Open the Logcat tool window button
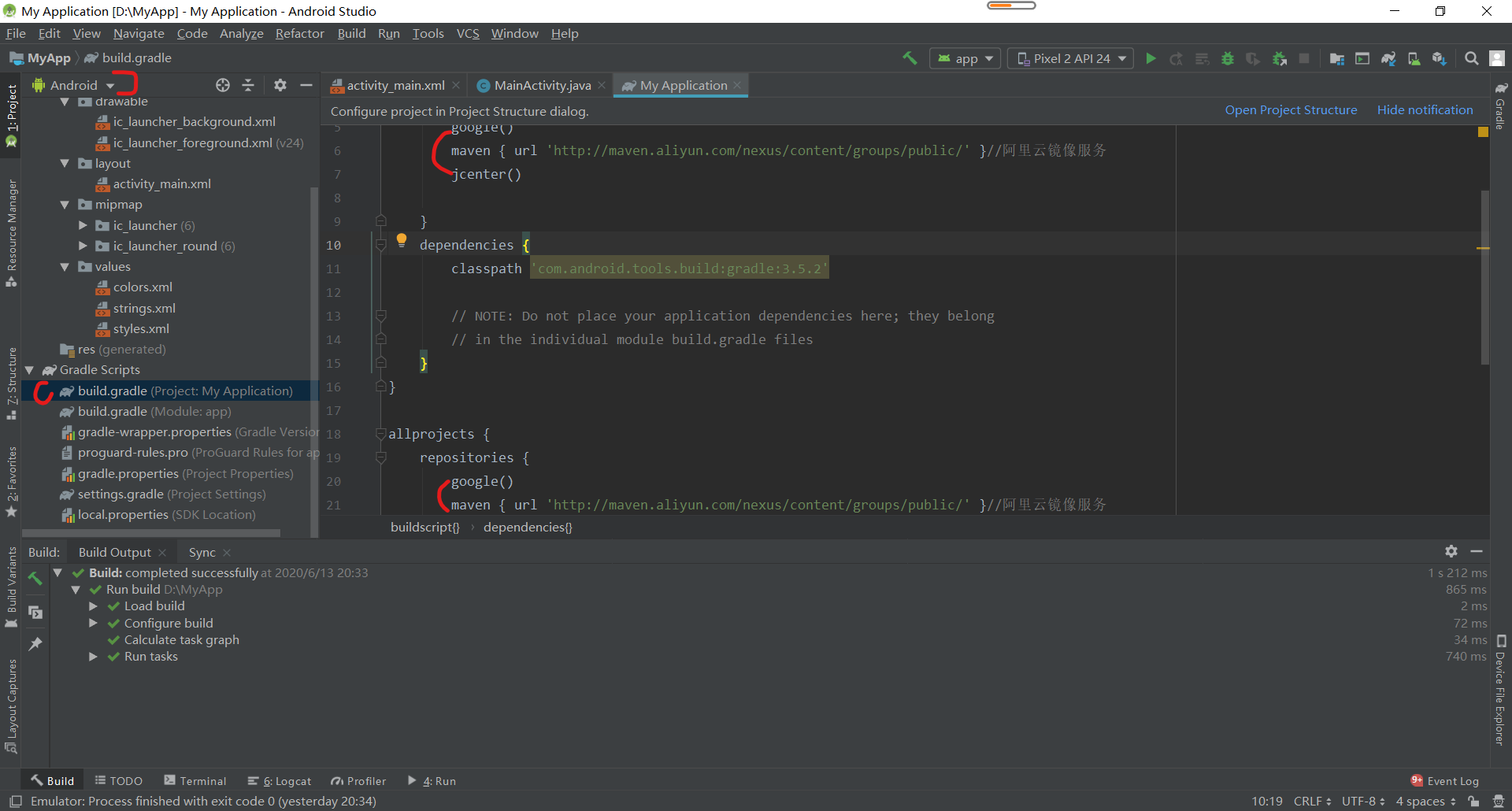The image size is (1512, 811). 280,781
